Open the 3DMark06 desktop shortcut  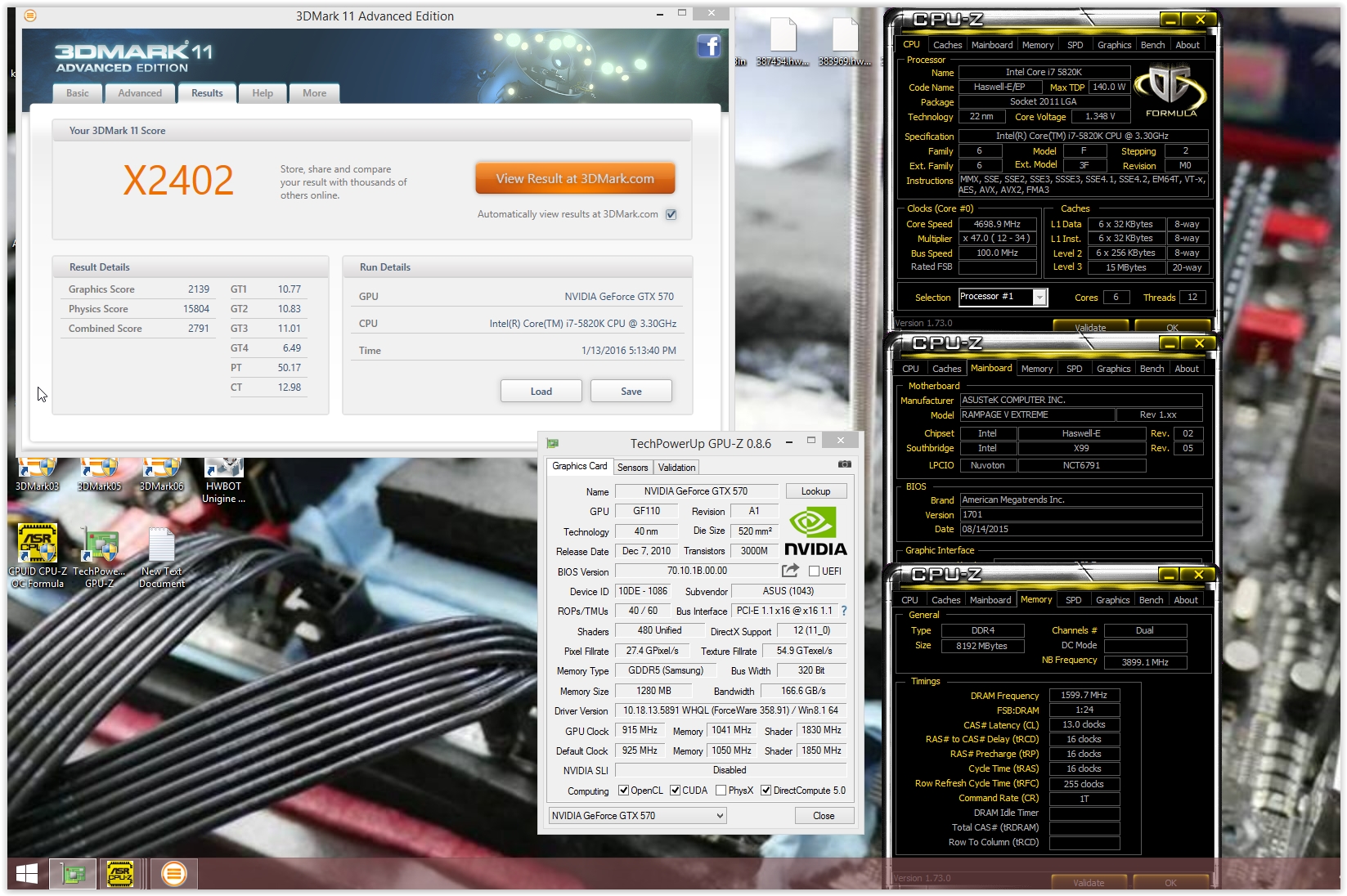tap(162, 474)
